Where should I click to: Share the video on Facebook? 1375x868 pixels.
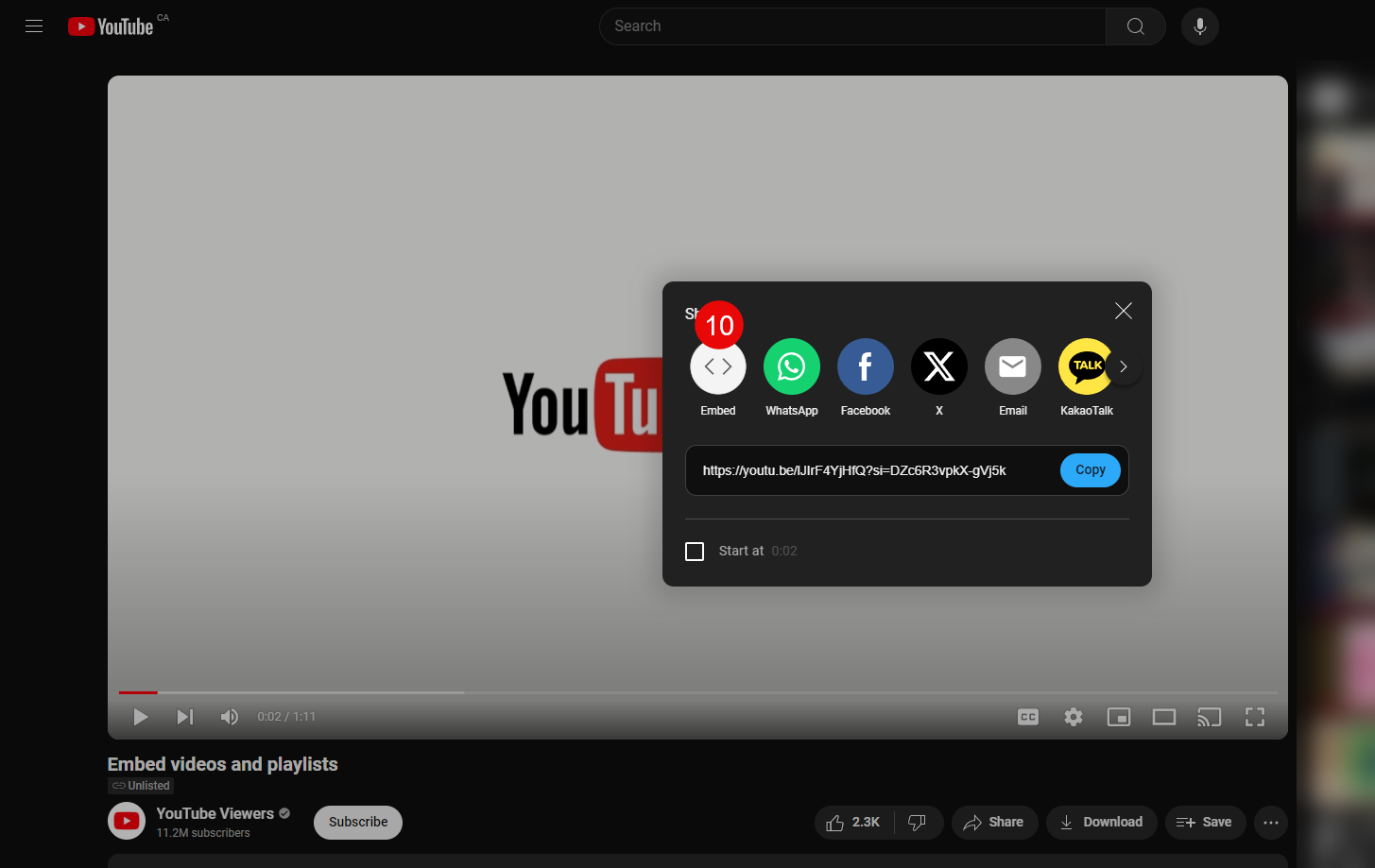coord(866,366)
